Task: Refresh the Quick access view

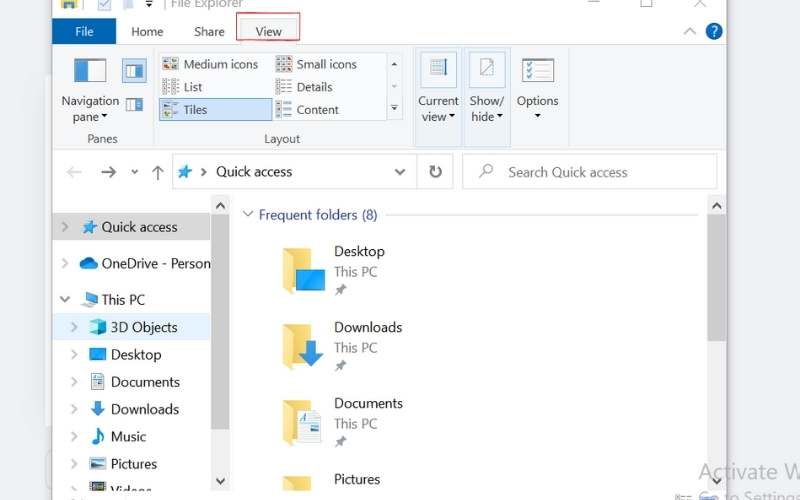Action: click(x=435, y=172)
